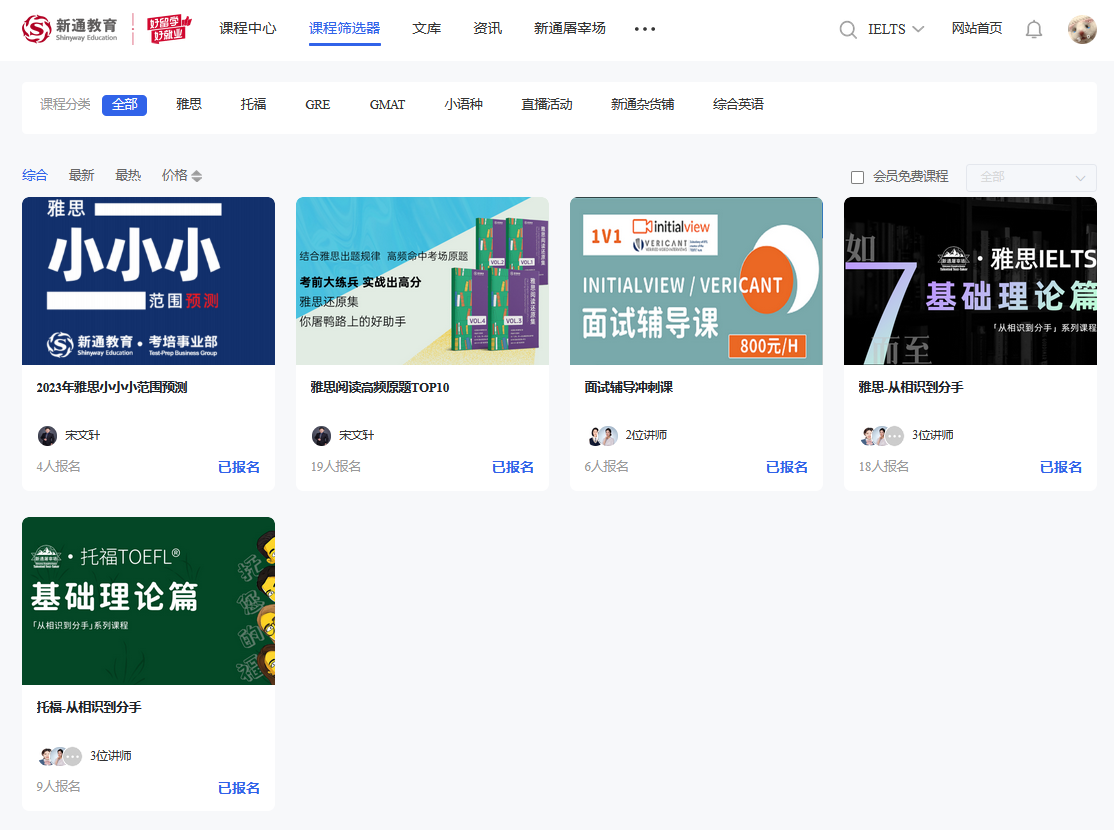The image size is (1114, 830).
Task: Sort courses by 最热
Action: coord(128,176)
